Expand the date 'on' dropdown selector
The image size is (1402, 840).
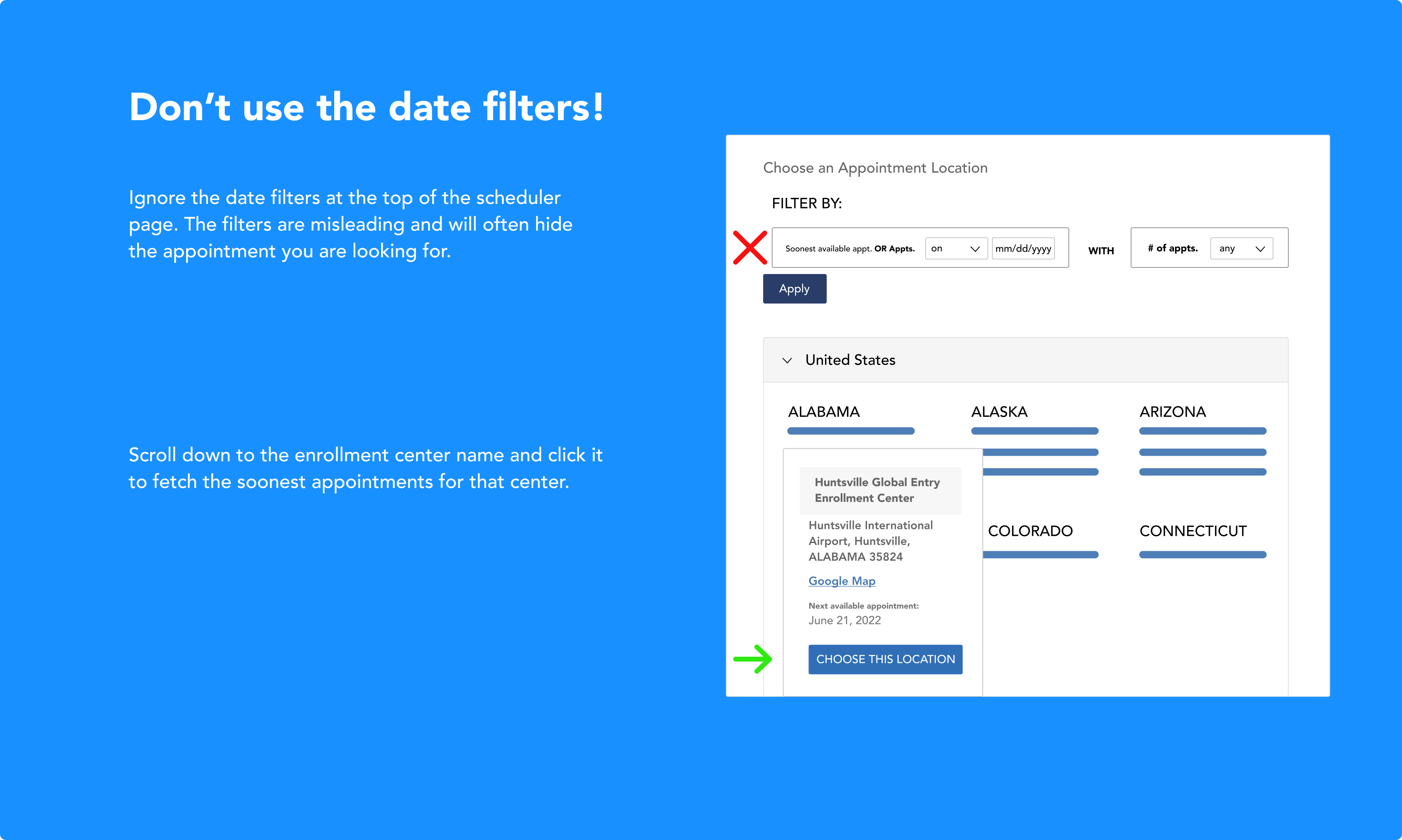pyautogui.click(x=955, y=248)
